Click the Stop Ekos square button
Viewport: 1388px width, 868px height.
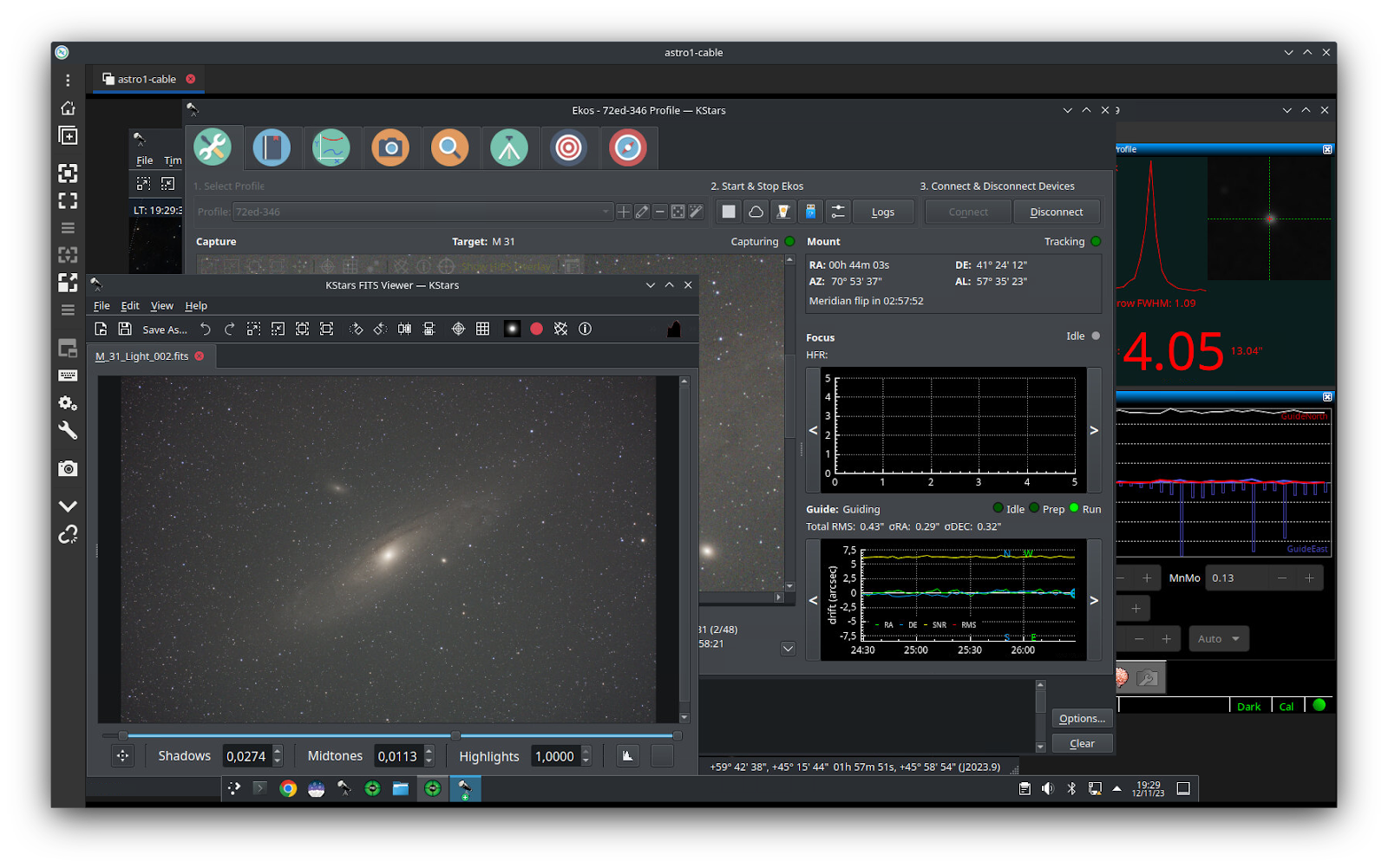tap(729, 212)
